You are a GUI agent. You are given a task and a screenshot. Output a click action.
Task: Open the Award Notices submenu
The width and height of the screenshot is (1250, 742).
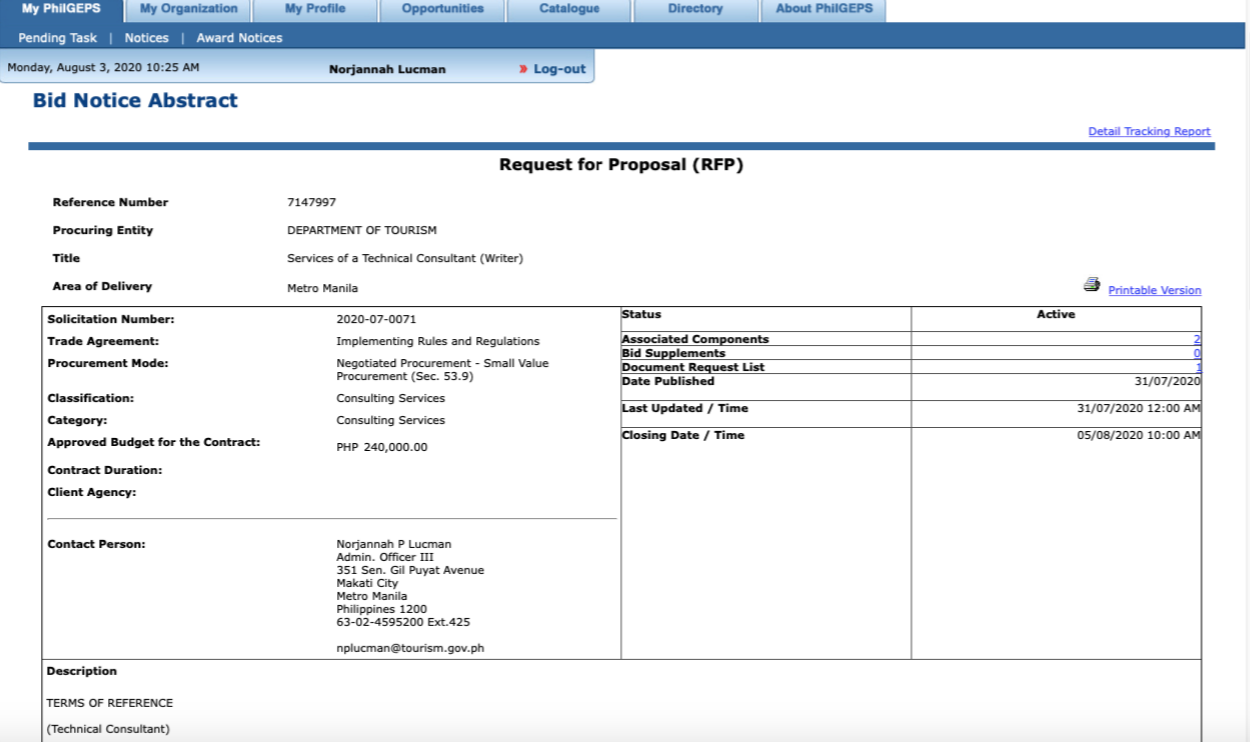pyautogui.click(x=239, y=38)
